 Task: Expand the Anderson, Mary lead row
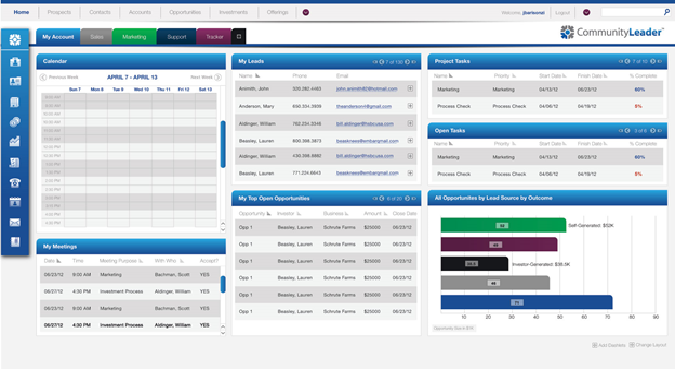pos(410,106)
